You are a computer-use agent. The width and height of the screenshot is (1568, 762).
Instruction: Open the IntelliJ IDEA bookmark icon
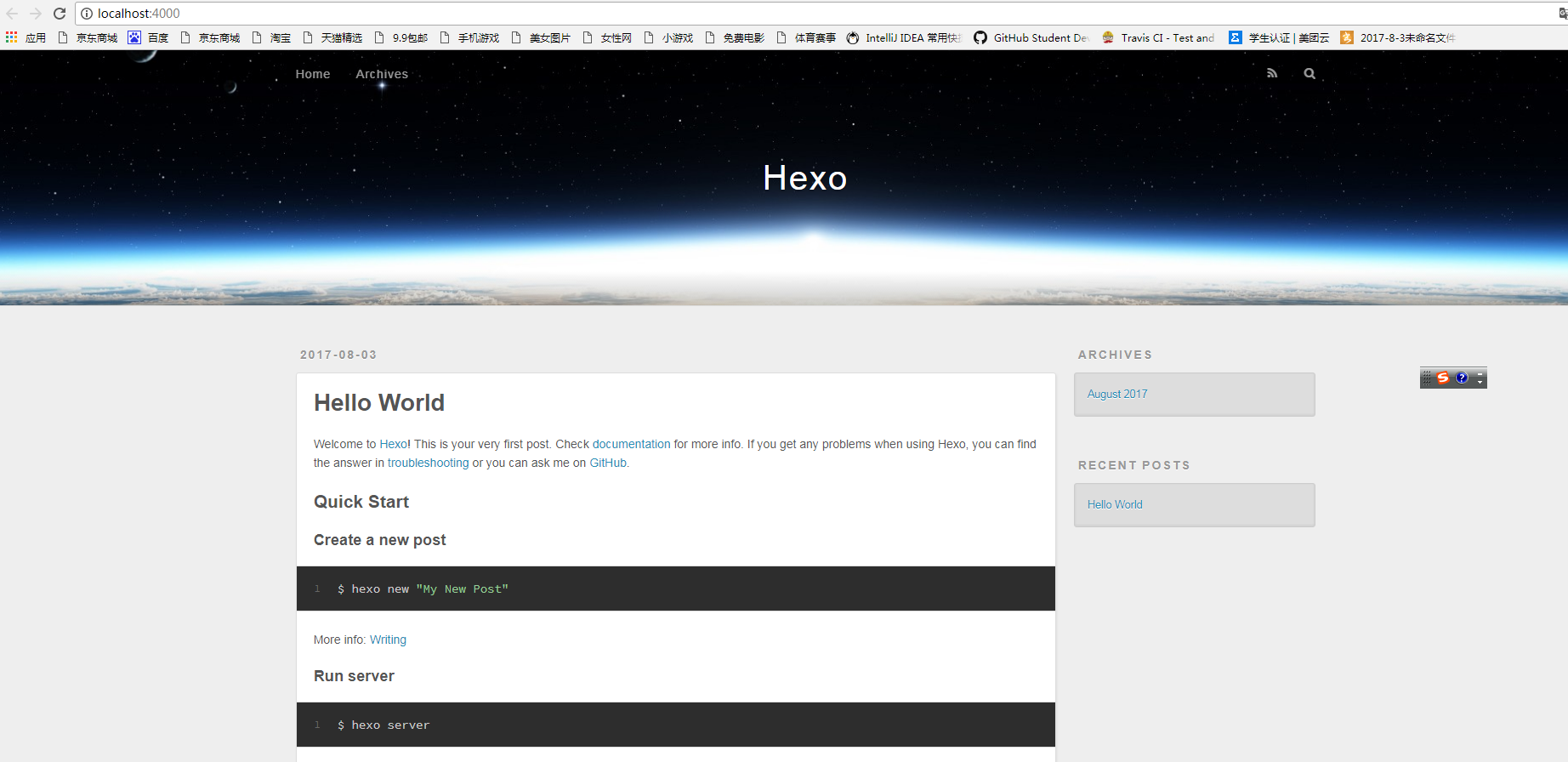pos(853,37)
